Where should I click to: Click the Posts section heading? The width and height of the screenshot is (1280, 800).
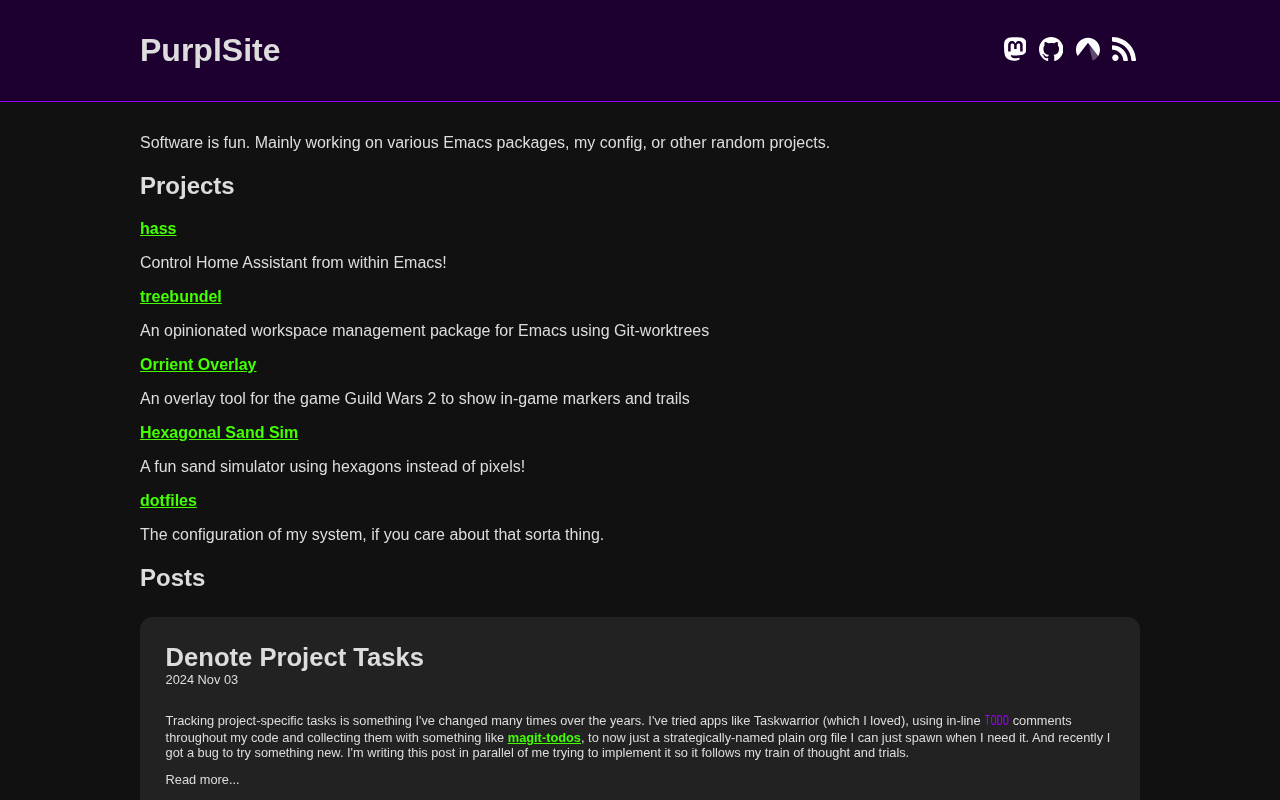pos(172,578)
